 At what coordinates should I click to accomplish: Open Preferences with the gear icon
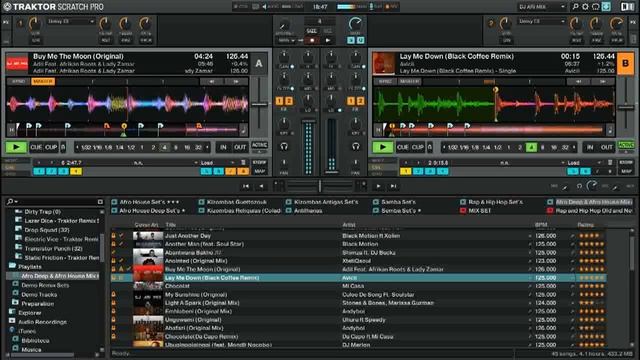pos(585,7)
